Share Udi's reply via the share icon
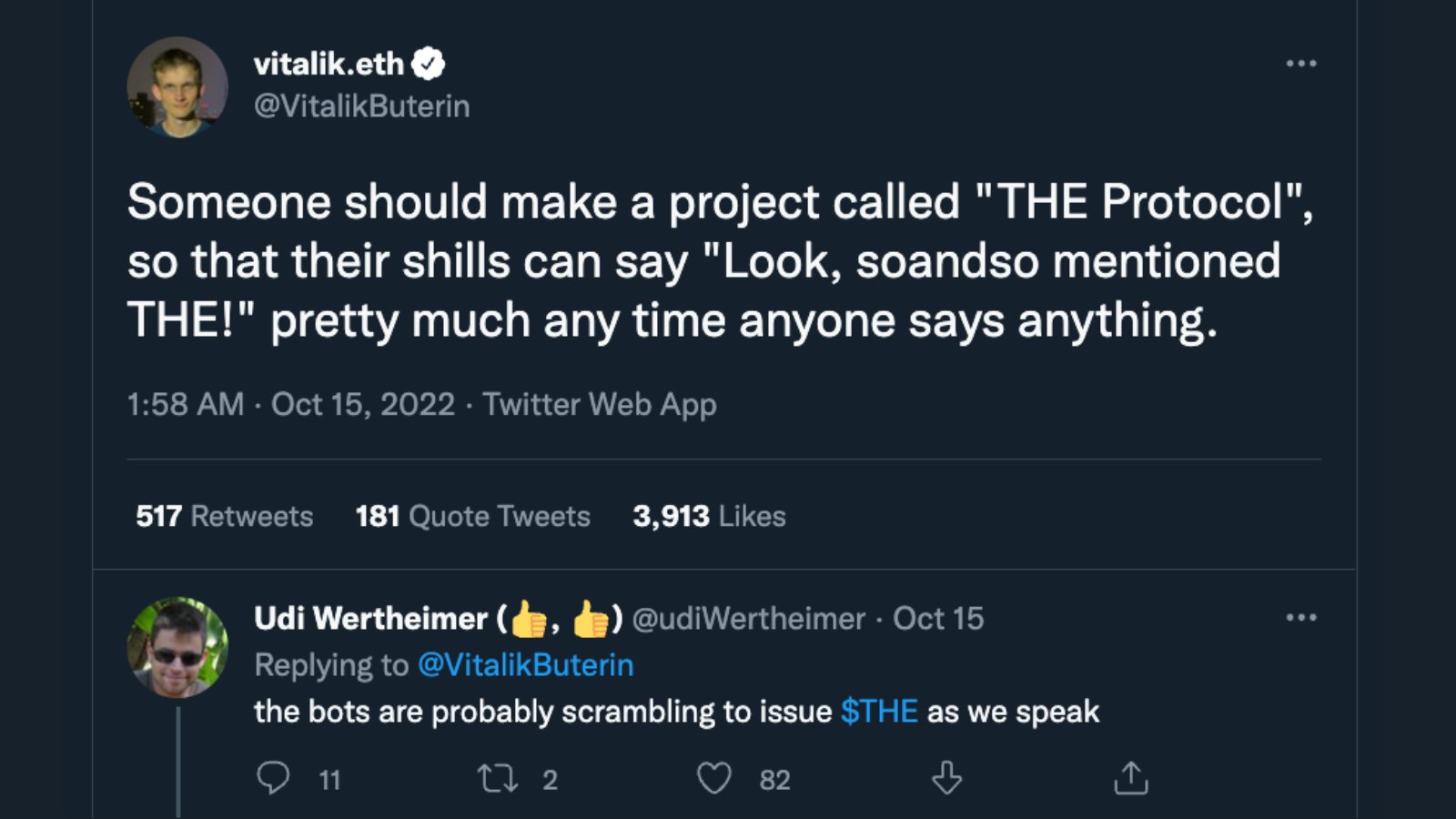 point(1131,778)
